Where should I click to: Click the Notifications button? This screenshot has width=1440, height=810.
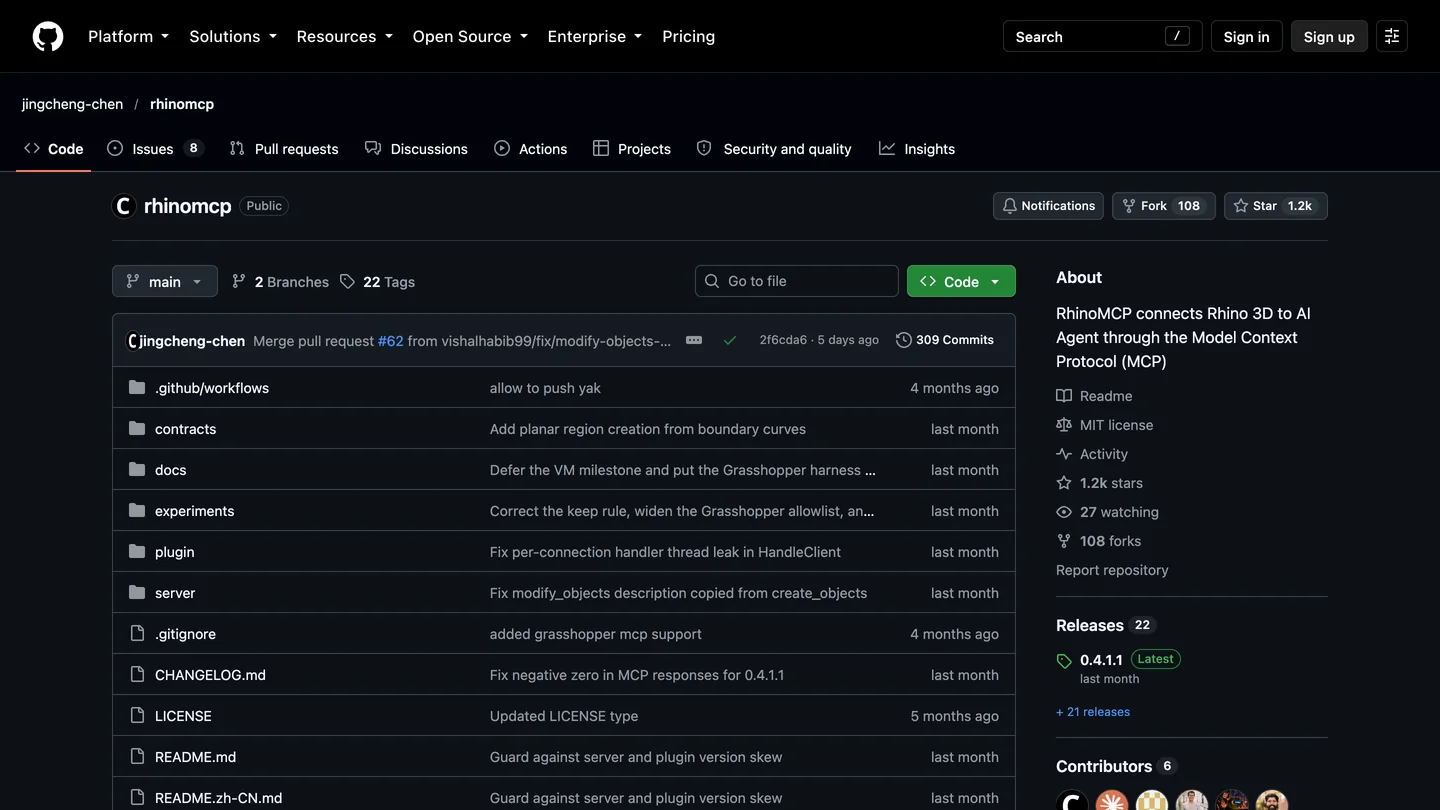click(x=1048, y=206)
